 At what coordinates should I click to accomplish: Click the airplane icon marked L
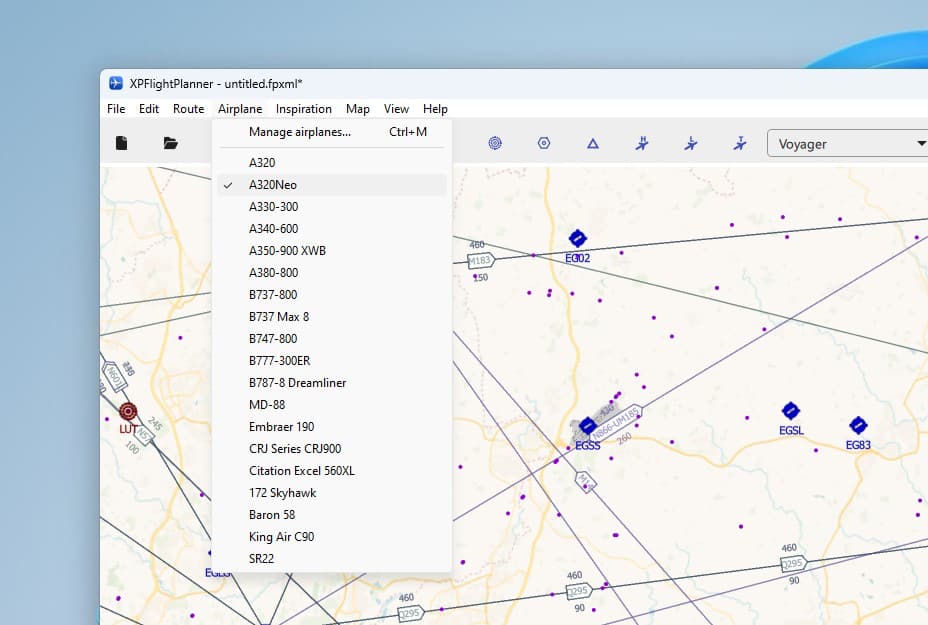(x=691, y=143)
